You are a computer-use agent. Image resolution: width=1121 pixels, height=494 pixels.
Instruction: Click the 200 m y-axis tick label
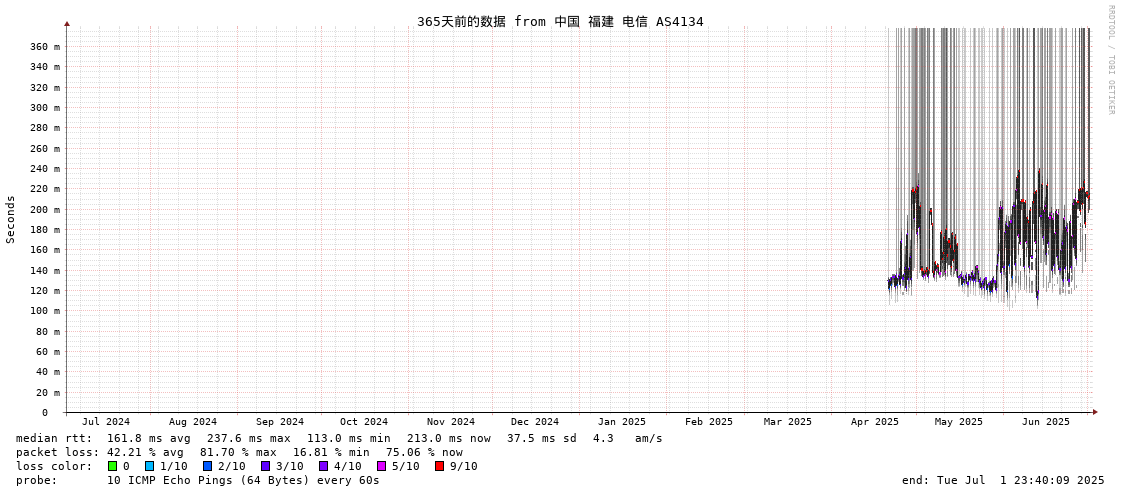tap(45, 209)
